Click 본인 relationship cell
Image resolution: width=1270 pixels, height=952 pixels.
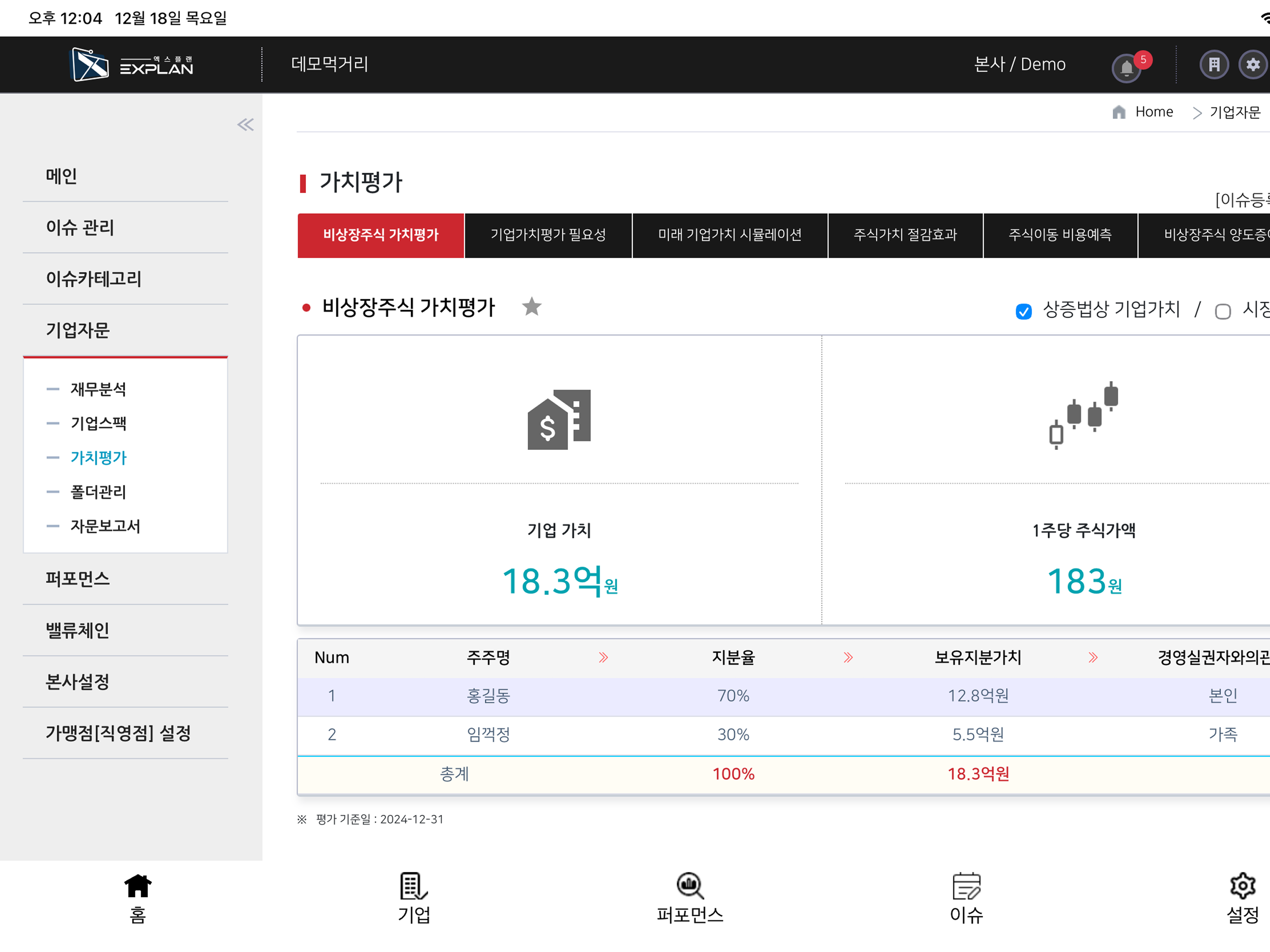tap(1223, 696)
